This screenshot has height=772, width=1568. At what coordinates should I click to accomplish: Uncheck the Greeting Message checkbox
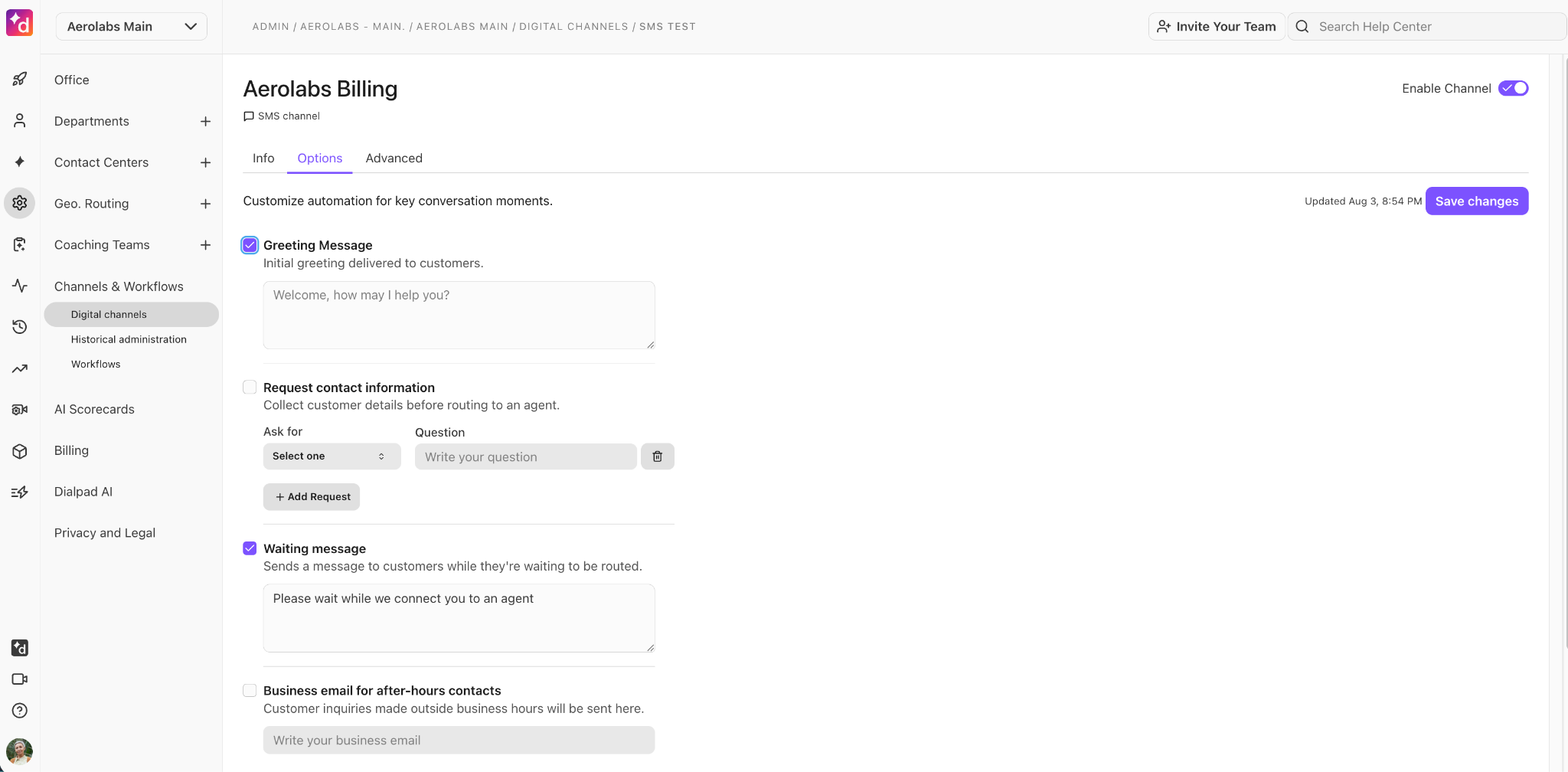pyautogui.click(x=250, y=245)
